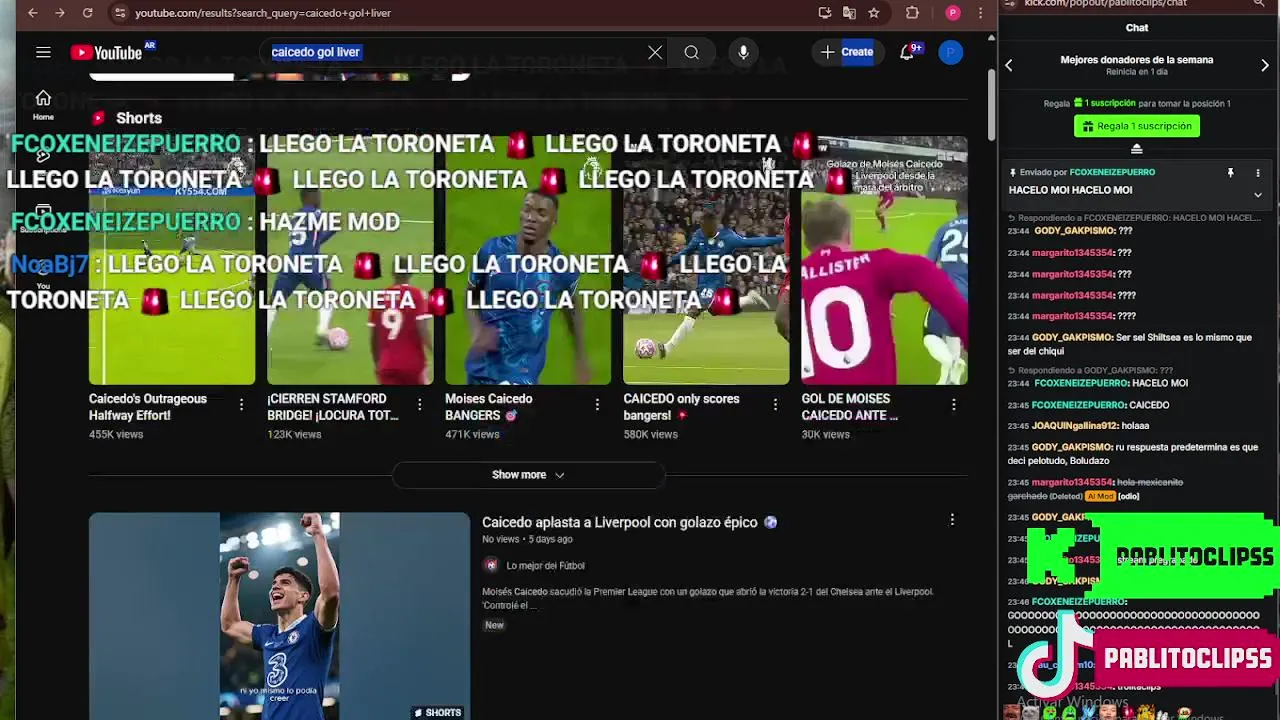Open the Chrome three-dot menu
The width and height of the screenshot is (1280, 720).
pos(981,13)
